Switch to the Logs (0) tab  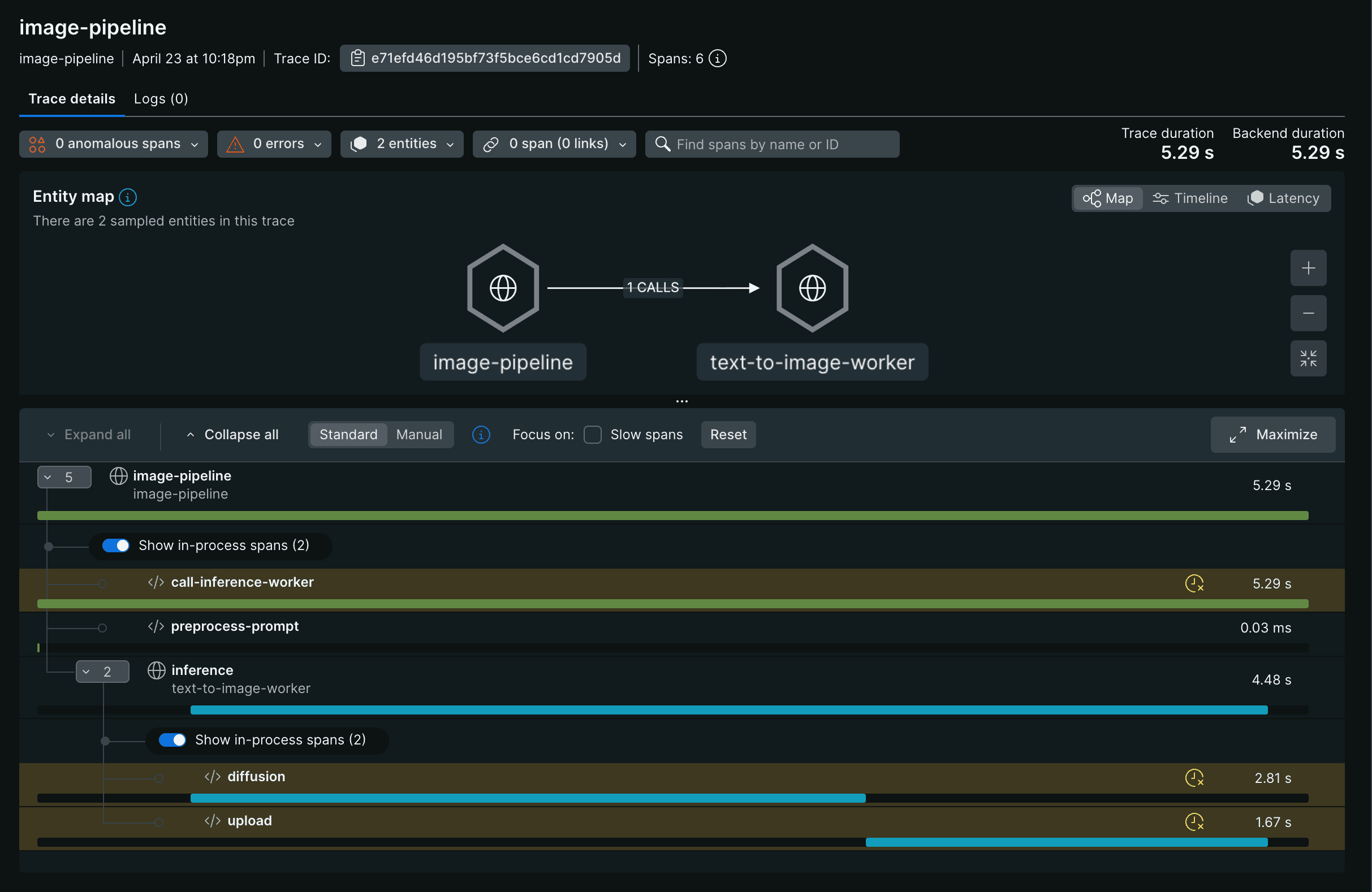(161, 98)
